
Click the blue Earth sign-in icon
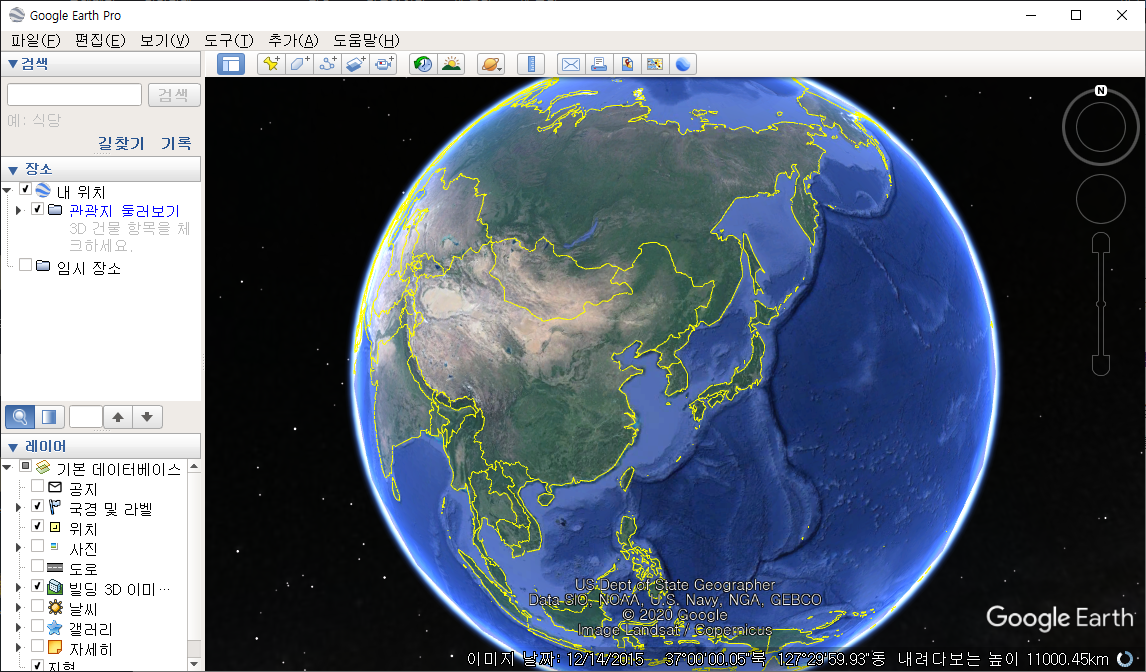[x=683, y=64]
